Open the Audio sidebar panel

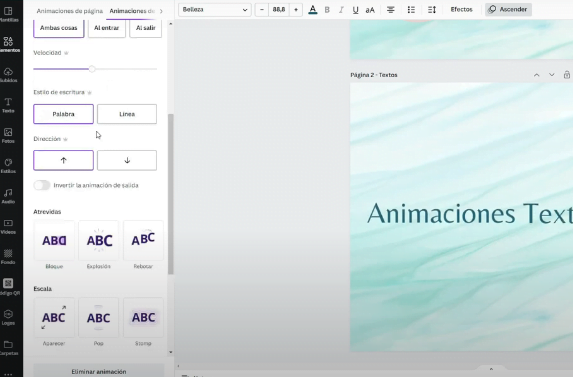8,196
